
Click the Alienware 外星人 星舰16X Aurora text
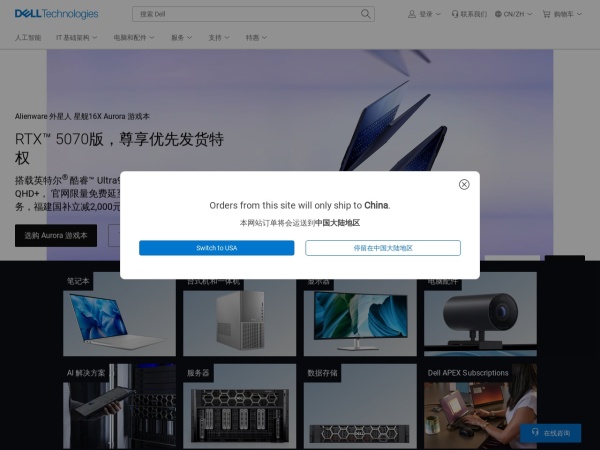pos(82,116)
